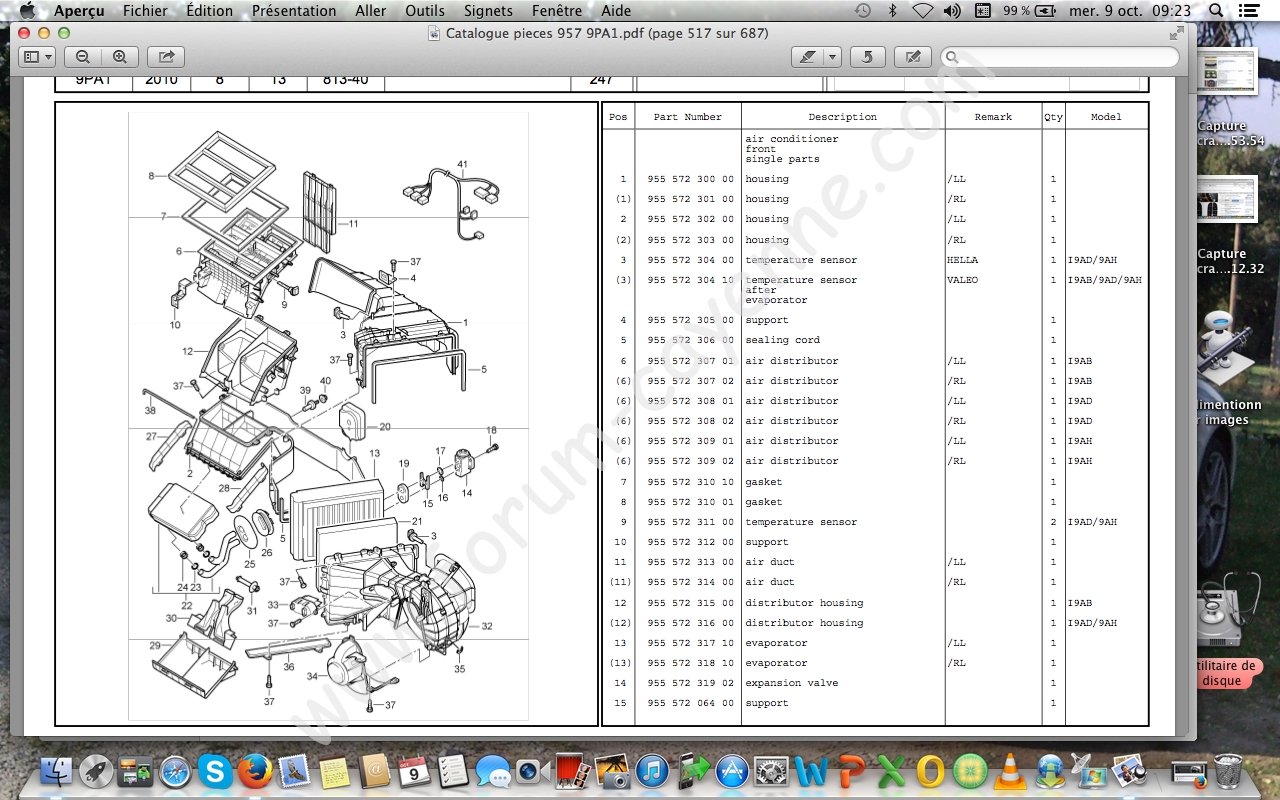This screenshot has width=1280, height=800.
Task: Open the Calendar icon in Dock
Action: (413, 771)
